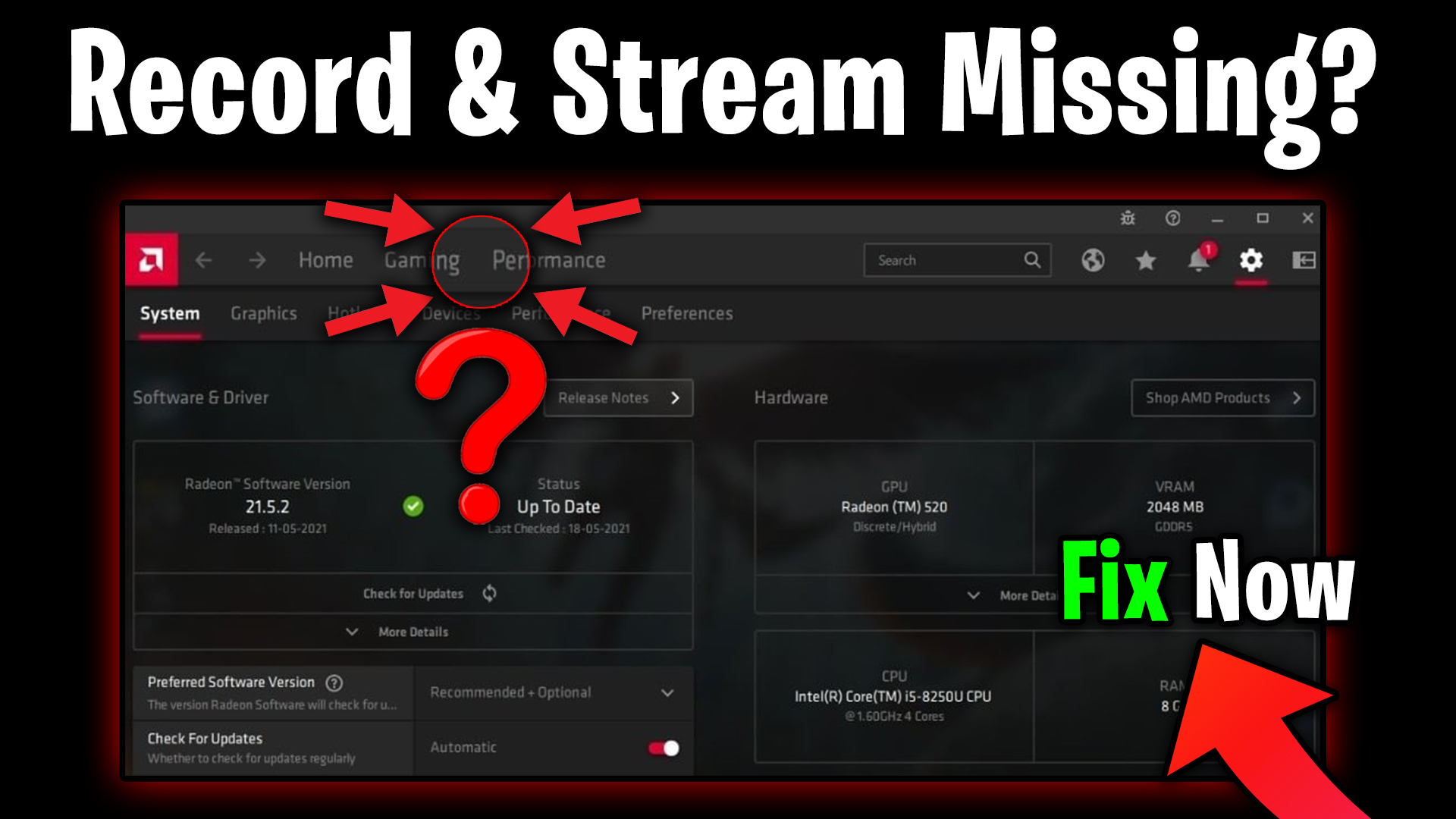The width and height of the screenshot is (1456, 819).
Task: Click the settings gear icon
Action: [1250, 261]
